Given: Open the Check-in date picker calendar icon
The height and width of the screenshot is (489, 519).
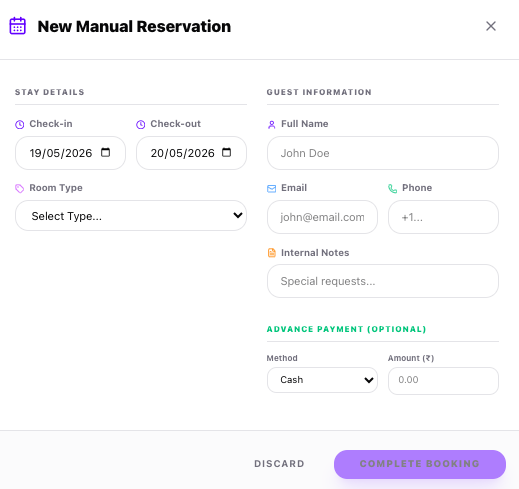Looking at the screenshot, I should pyautogui.click(x=105, y=152).
